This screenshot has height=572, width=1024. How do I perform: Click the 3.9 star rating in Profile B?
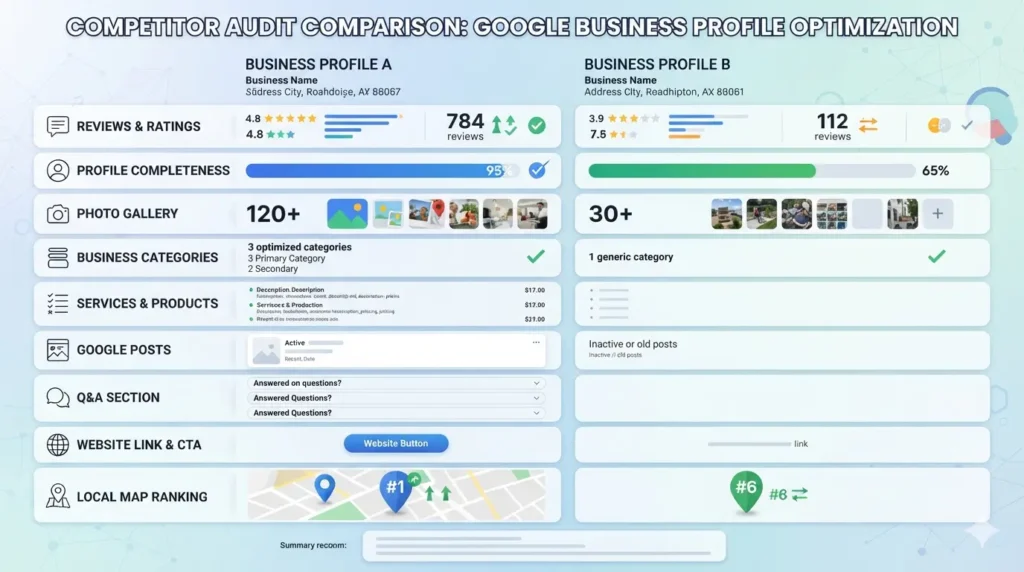624,119
